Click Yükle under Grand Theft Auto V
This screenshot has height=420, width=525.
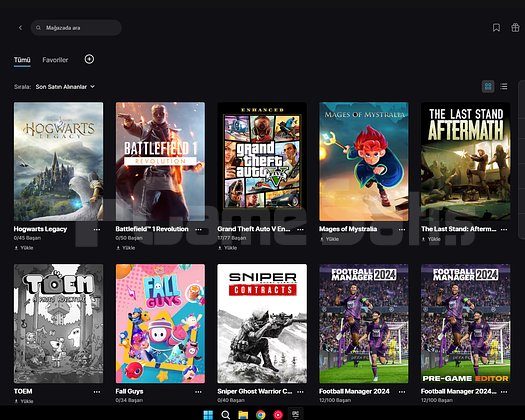click(227, 248)
